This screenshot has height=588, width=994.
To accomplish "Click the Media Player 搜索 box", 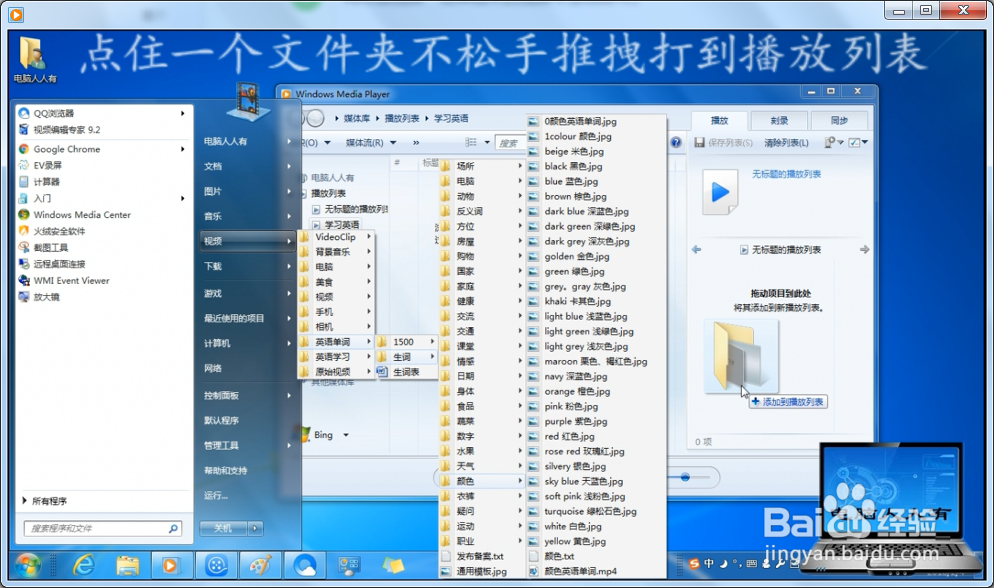I will click(x=510, y=143).
